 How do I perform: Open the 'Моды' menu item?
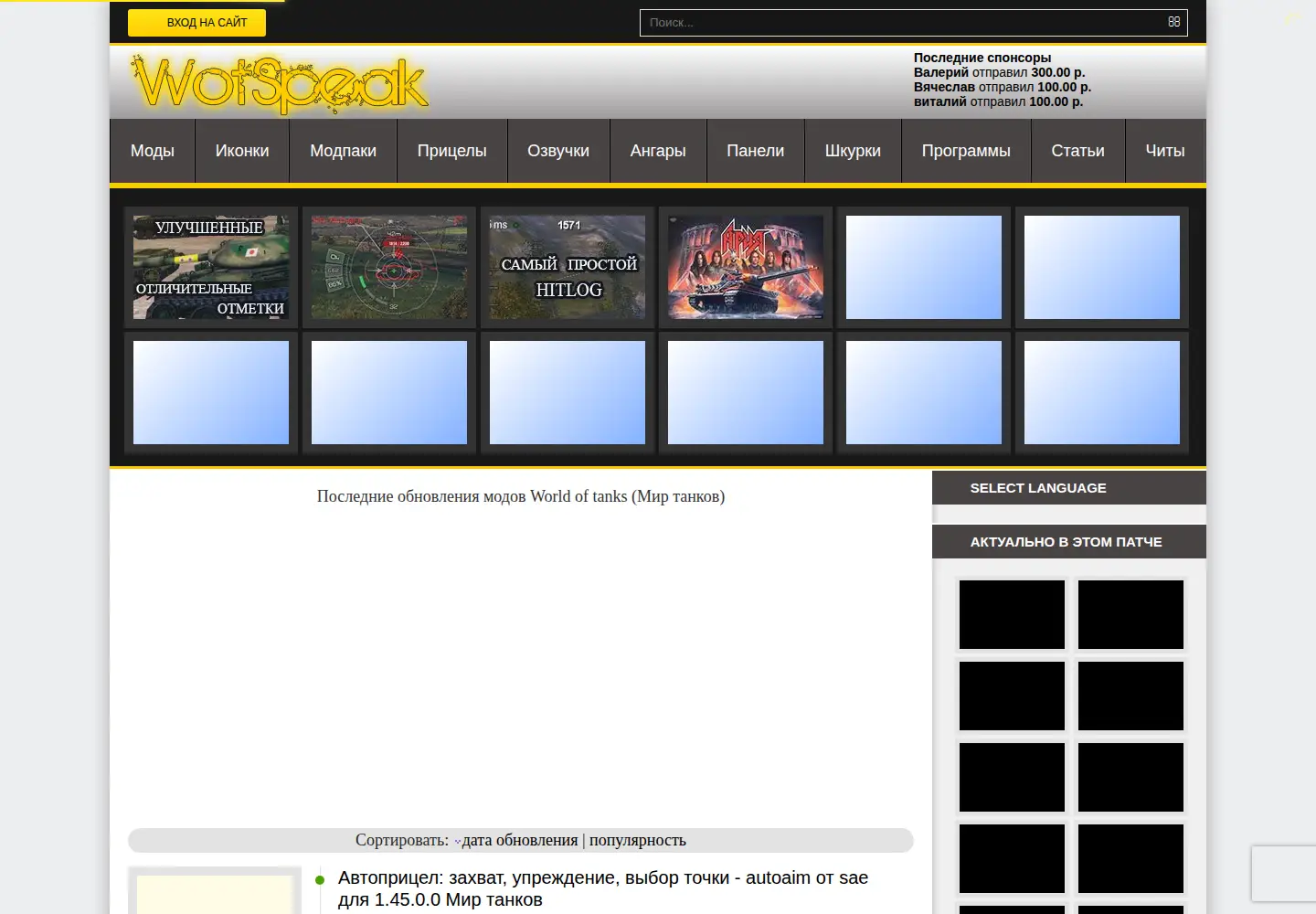(x=153, y=151)
